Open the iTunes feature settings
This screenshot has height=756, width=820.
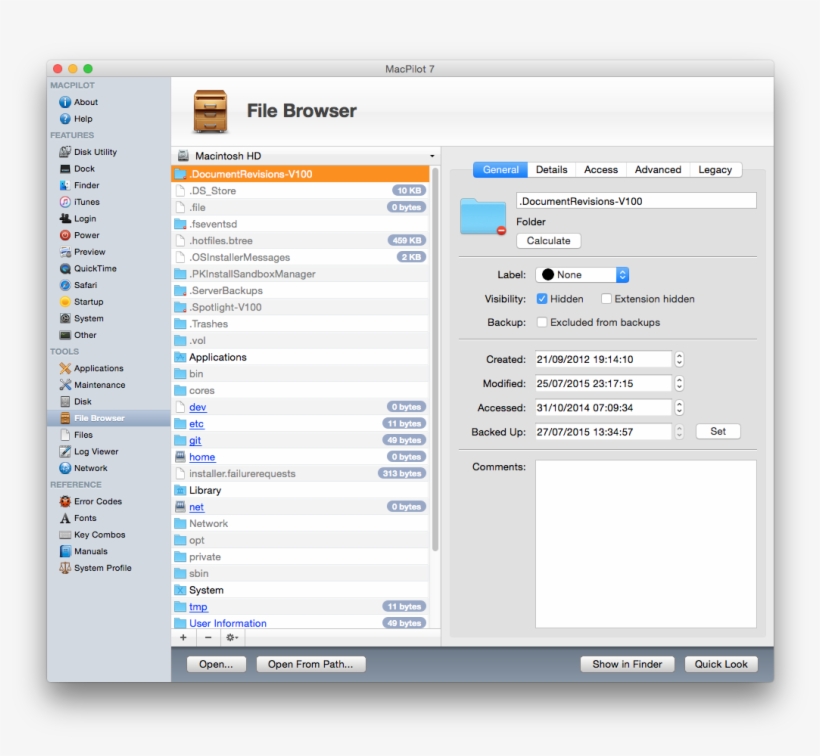tap(81, 202)
